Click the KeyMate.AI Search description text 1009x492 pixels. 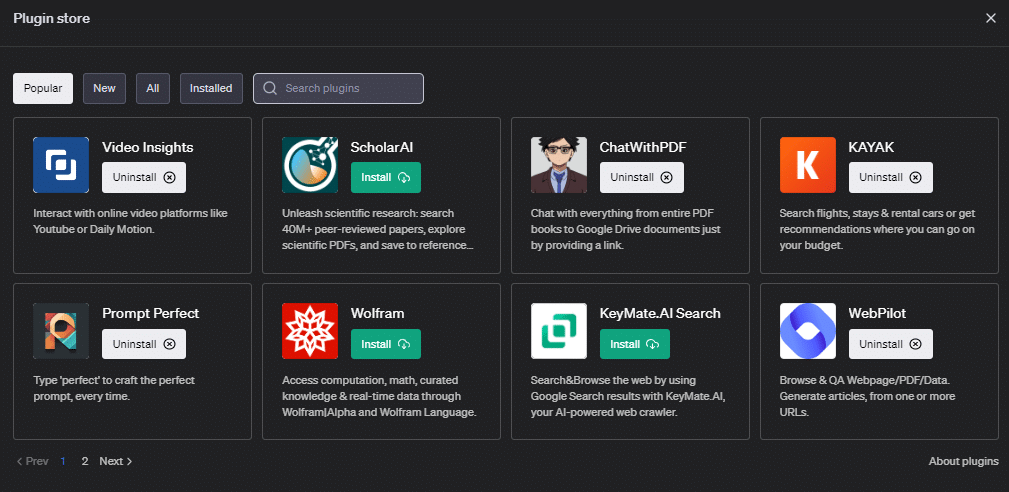point(628,396)
